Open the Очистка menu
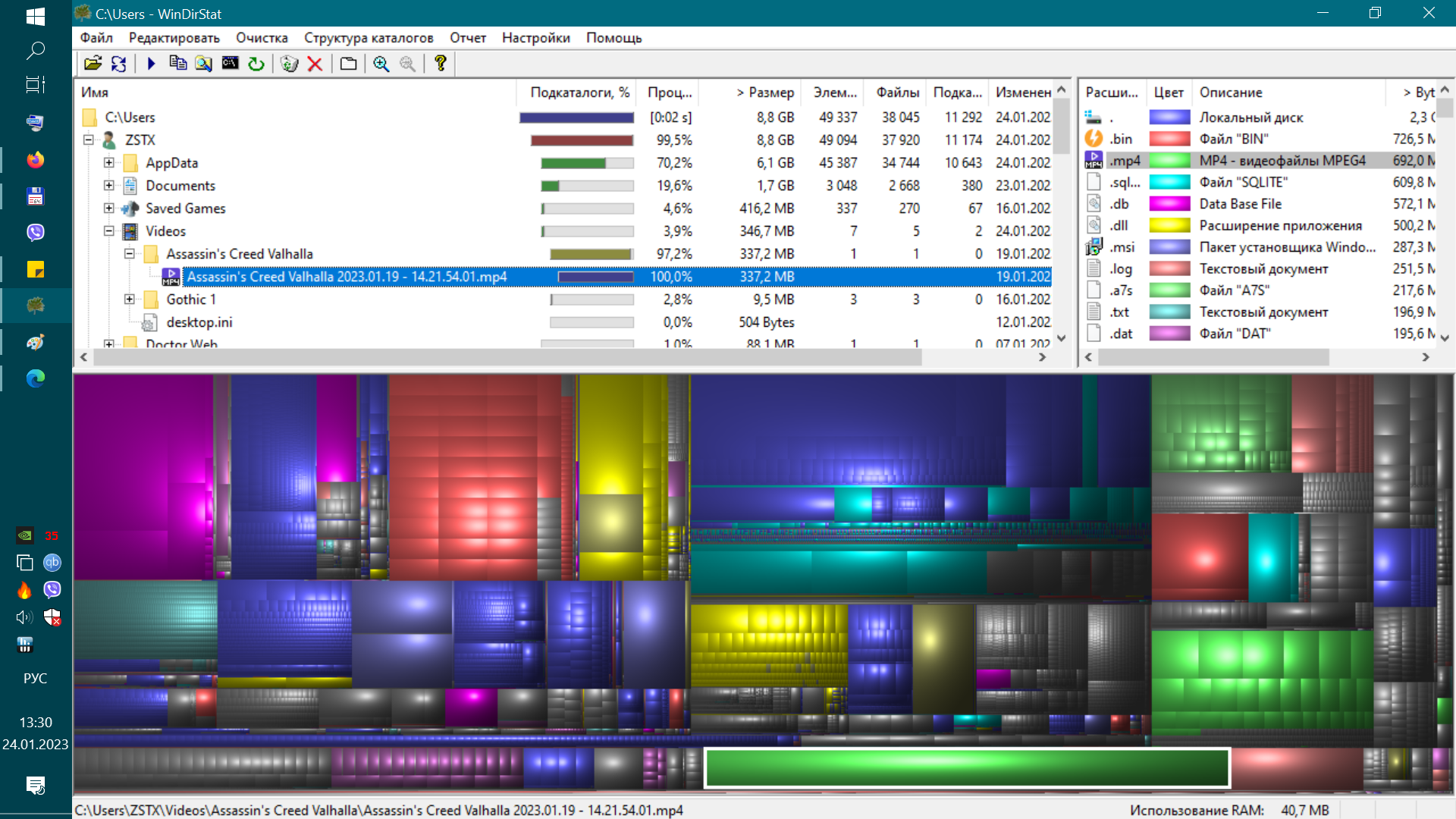 262,38
